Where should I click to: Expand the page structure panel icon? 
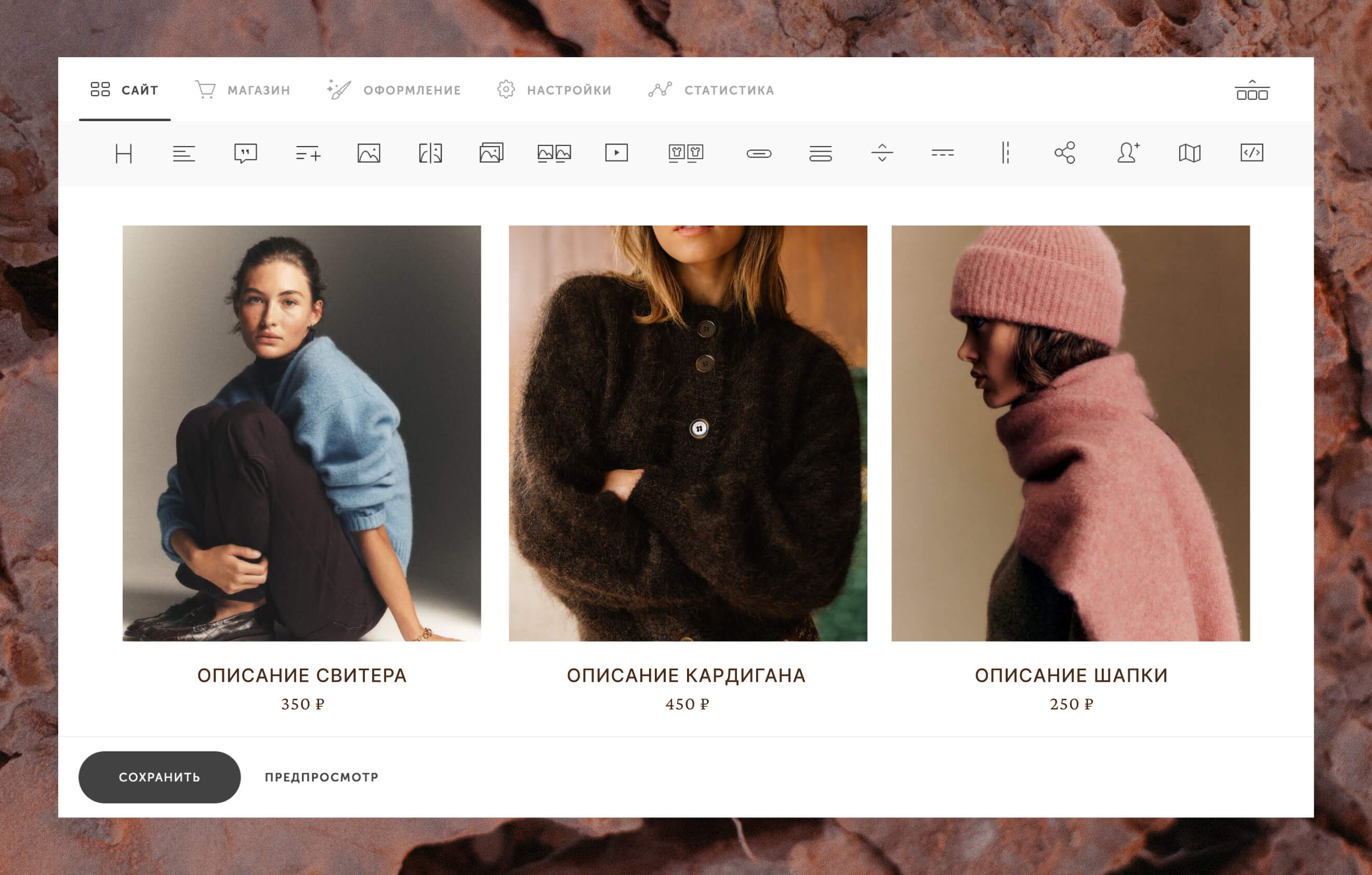pyautogui.click(x=1252, y=90)
